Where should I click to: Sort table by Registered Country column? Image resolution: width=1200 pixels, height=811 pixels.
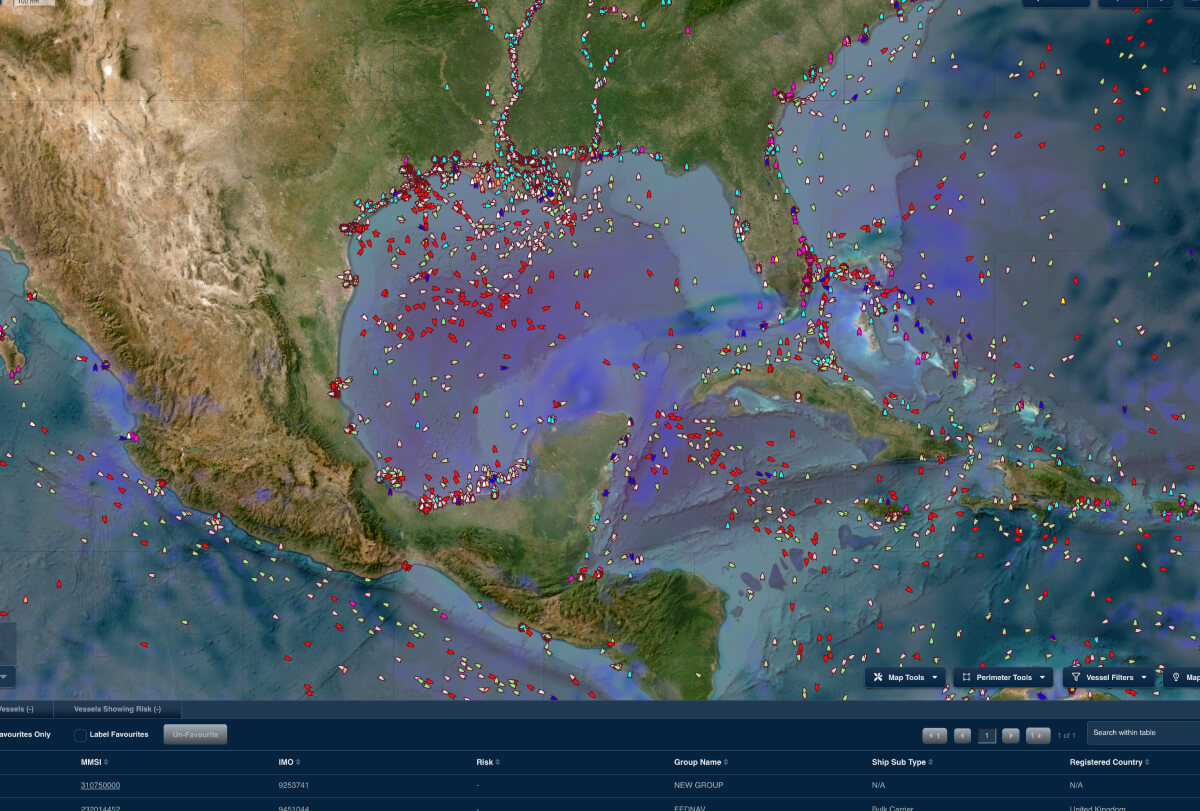(1110, 762)
